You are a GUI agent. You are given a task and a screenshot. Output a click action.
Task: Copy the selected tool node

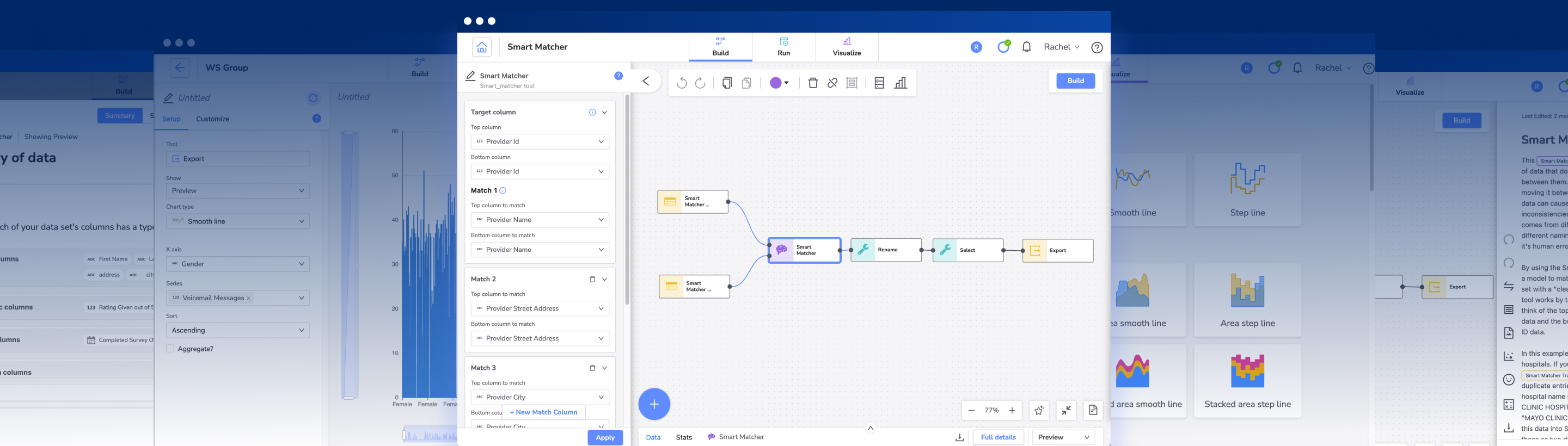[727, 83]
